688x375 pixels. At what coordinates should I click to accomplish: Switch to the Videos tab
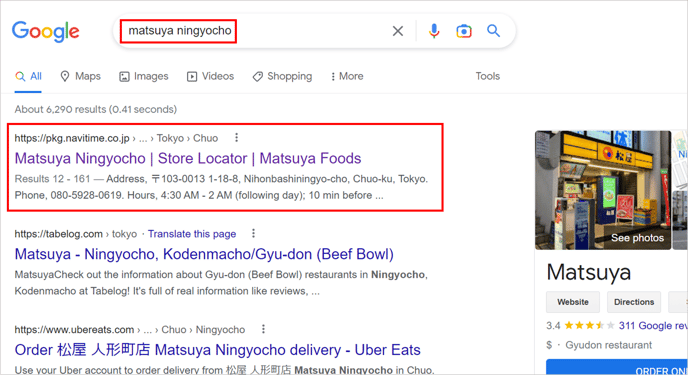[210, 76]
